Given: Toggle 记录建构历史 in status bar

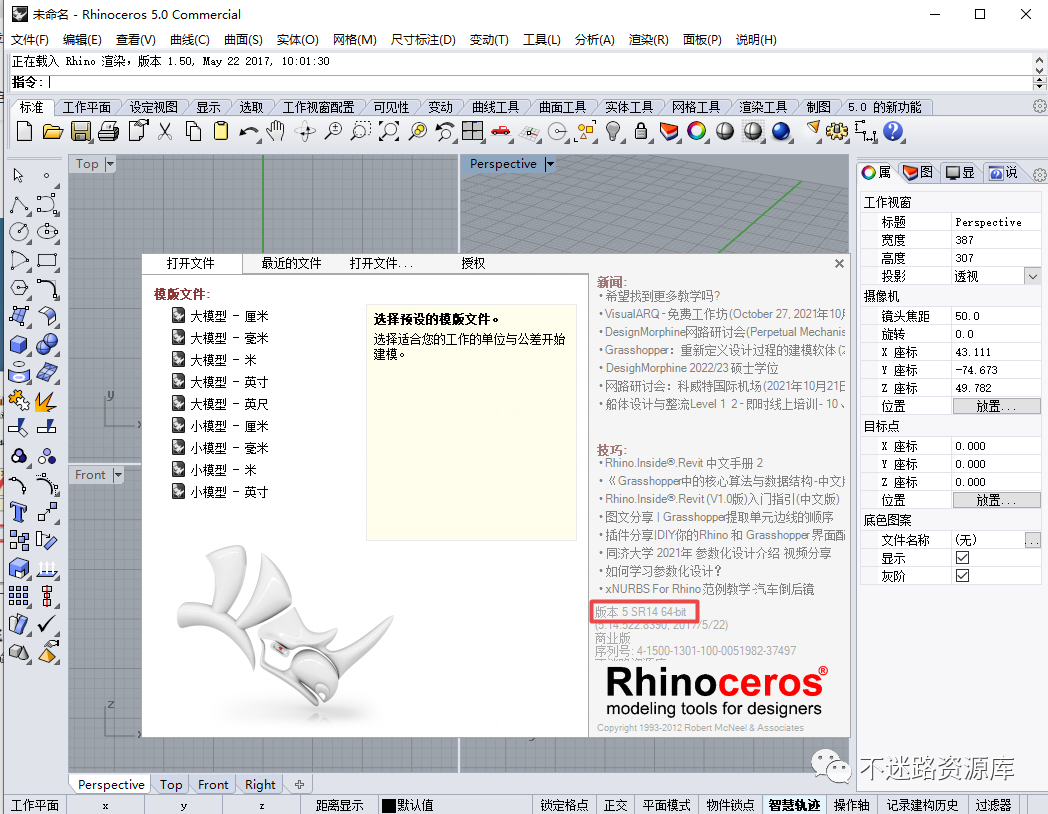Looking at the screenshot, I should tap(922, 805).
